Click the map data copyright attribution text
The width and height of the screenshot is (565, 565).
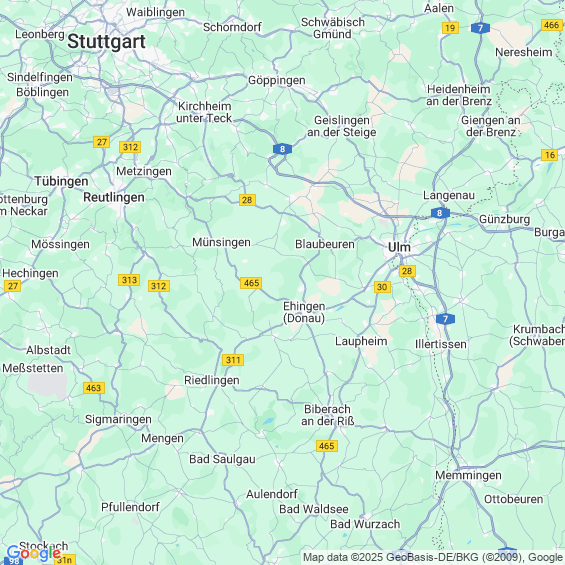[x=433, y=557]
